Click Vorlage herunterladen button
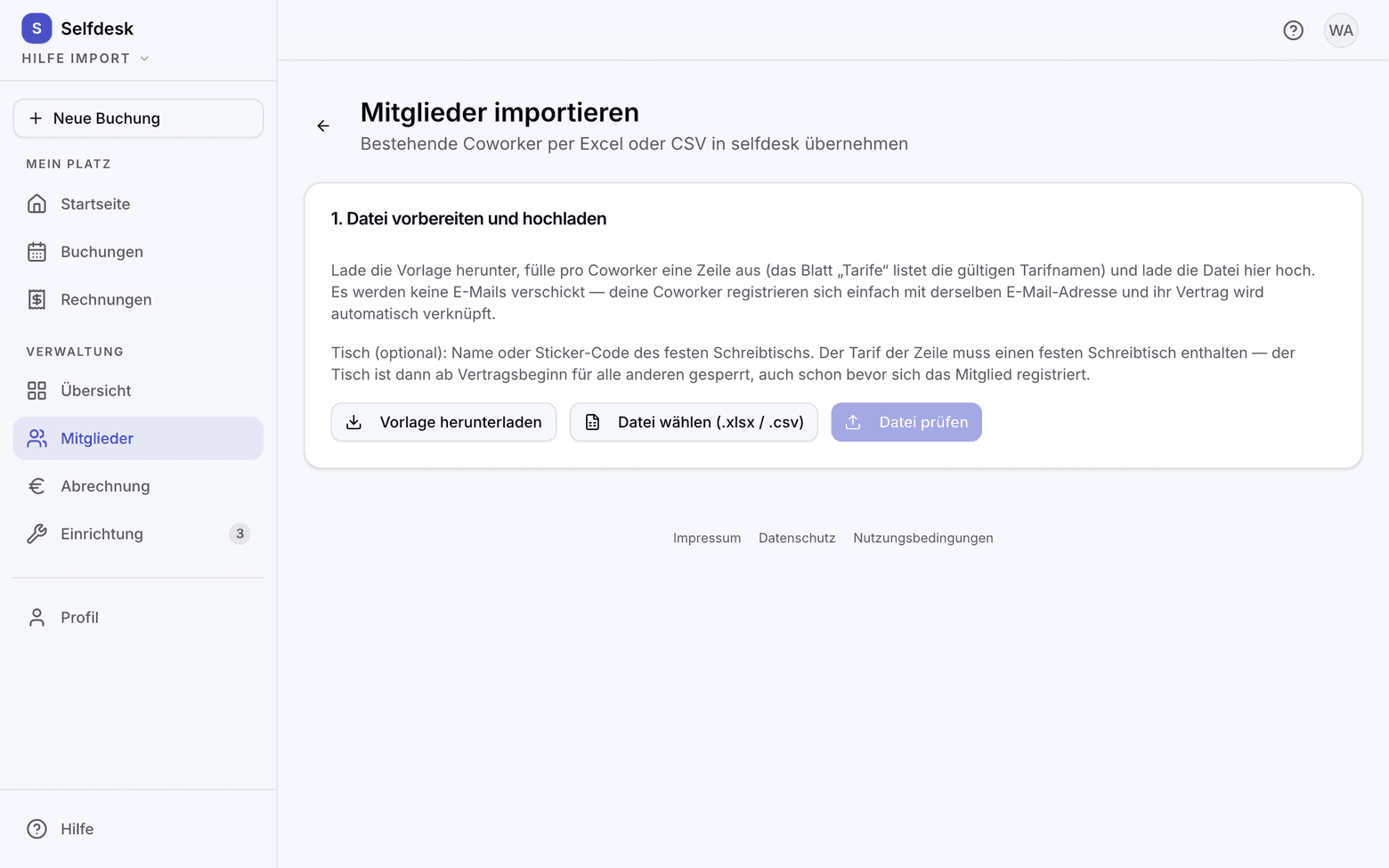This screenshot has width=1389, height=868. click(x=443, y=422)
